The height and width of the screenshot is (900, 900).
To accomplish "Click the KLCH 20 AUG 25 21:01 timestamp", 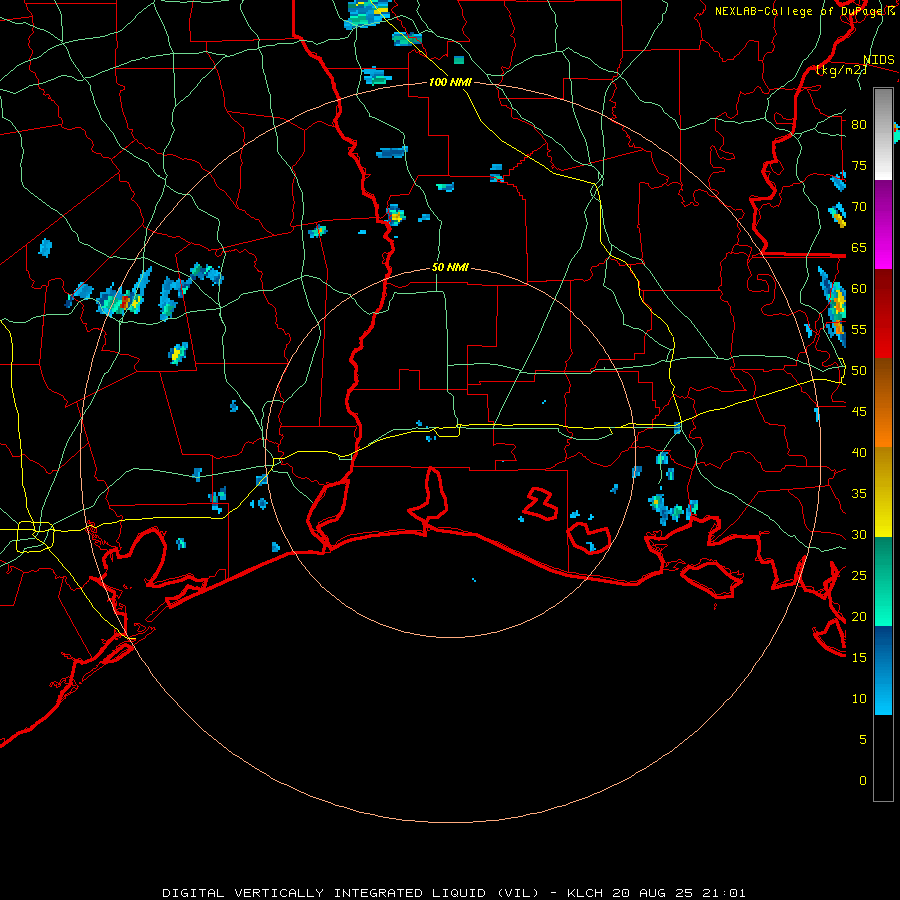I will tap(656, 893).
